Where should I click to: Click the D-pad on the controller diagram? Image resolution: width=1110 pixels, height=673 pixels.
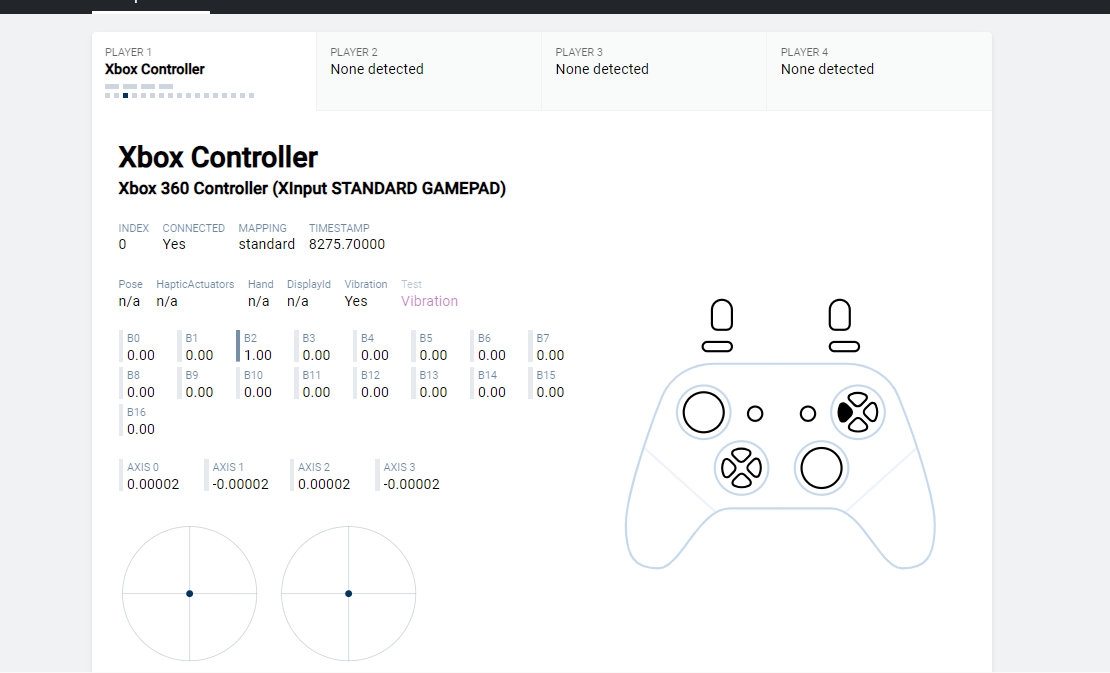coord(741,467)
